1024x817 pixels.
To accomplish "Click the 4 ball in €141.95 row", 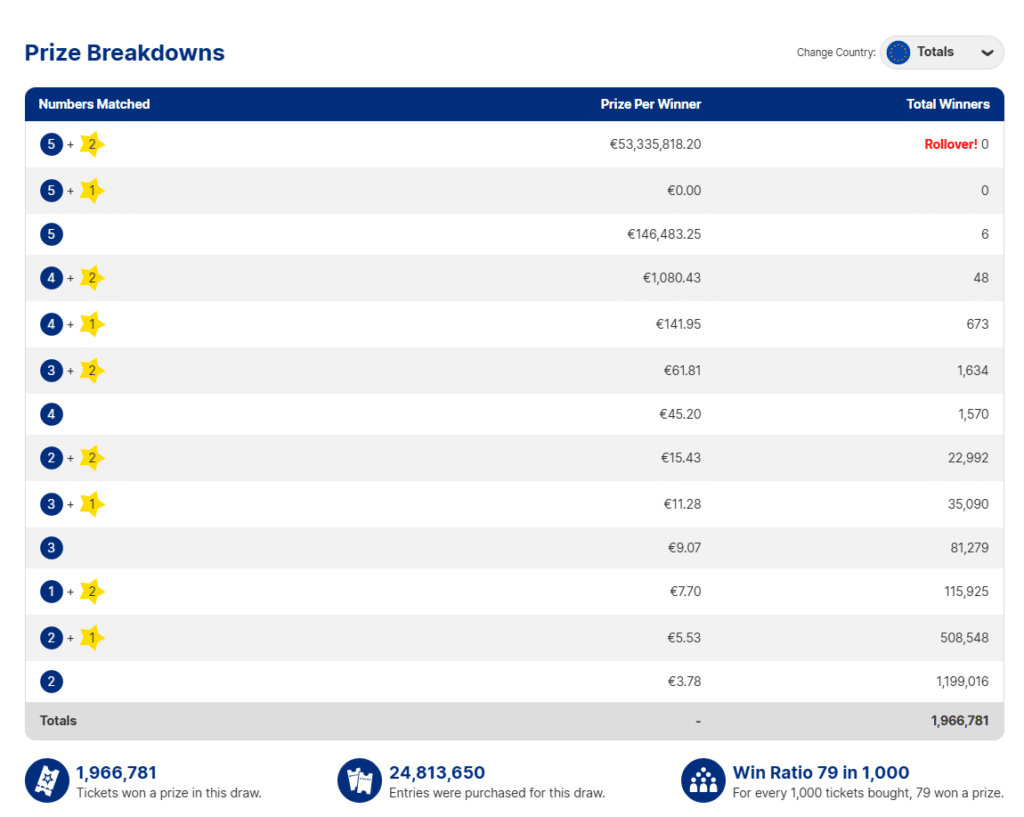I will 52,325.
